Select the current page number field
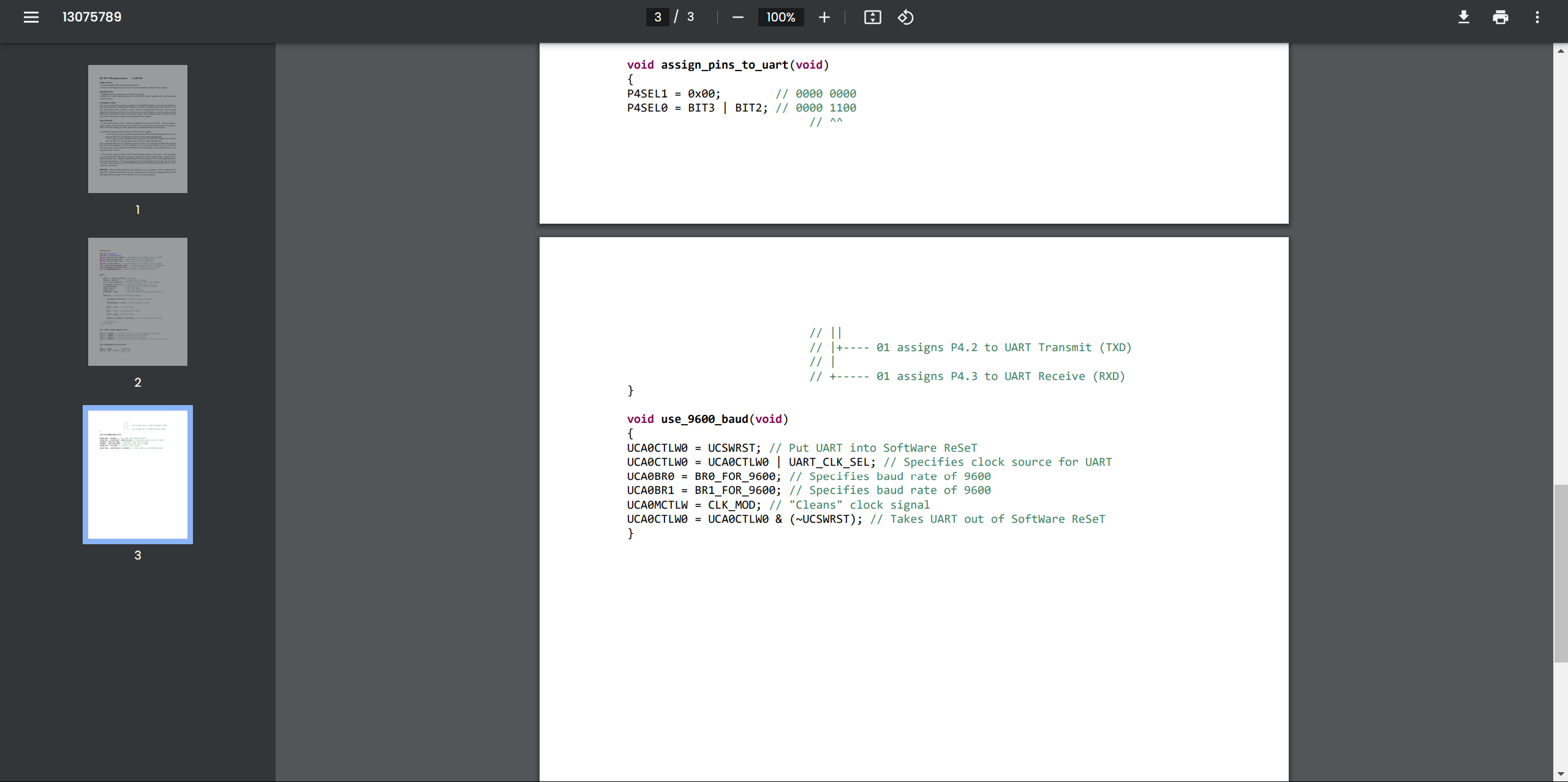Screen dimensions: 1568x782 click(658, 17)
